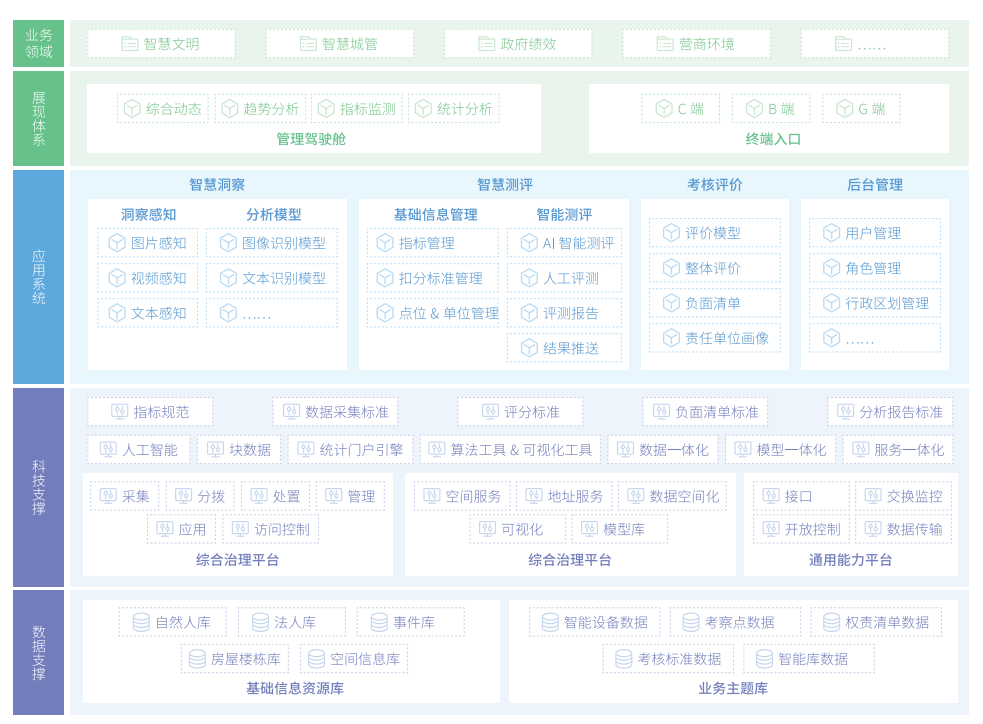Viewport: 983px width, 724px height.
Task: Open 角色管理 under 后台管理
Action: pos(875,268)
